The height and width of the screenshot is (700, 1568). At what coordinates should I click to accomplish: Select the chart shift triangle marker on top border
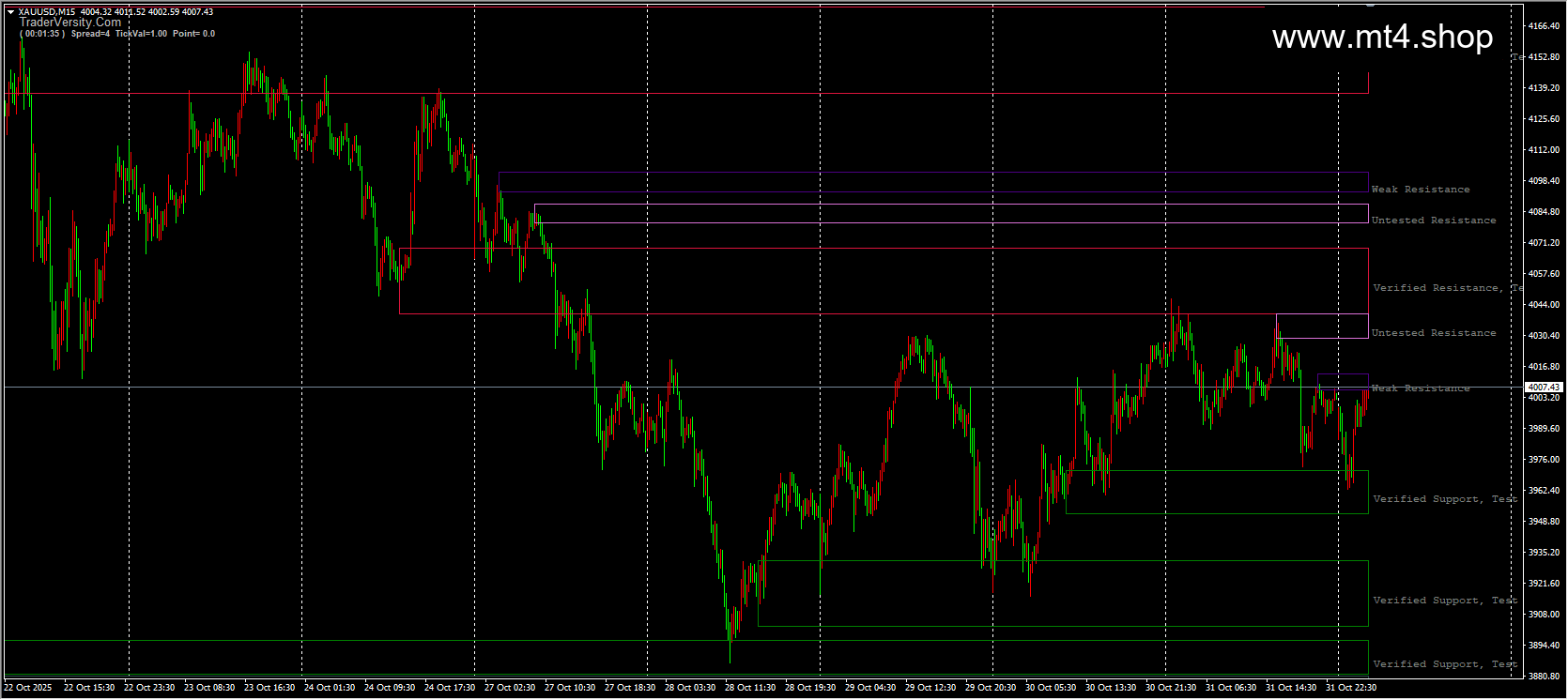pyautogui.click(x=1370, y=5)
